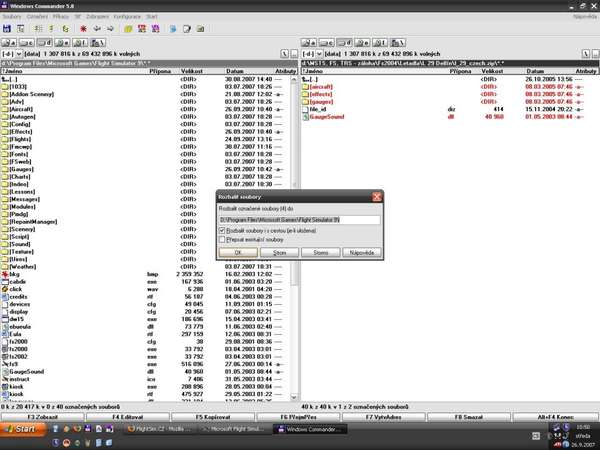This screenshot has width=600, height=450.
Task: Open the left panel drive dropdown
Action: click(19, 54)
